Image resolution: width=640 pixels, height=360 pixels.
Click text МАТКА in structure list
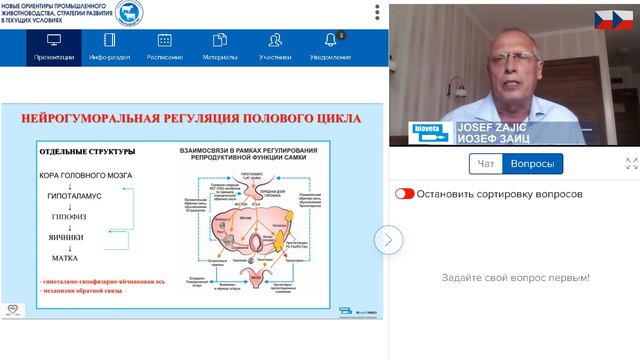[64, 258]
